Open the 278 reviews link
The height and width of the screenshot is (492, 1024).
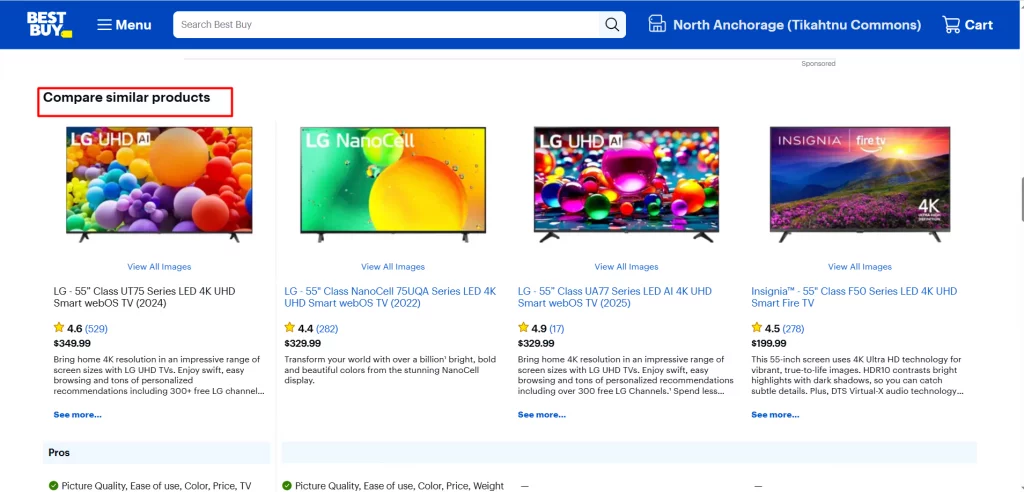[793, 329]
